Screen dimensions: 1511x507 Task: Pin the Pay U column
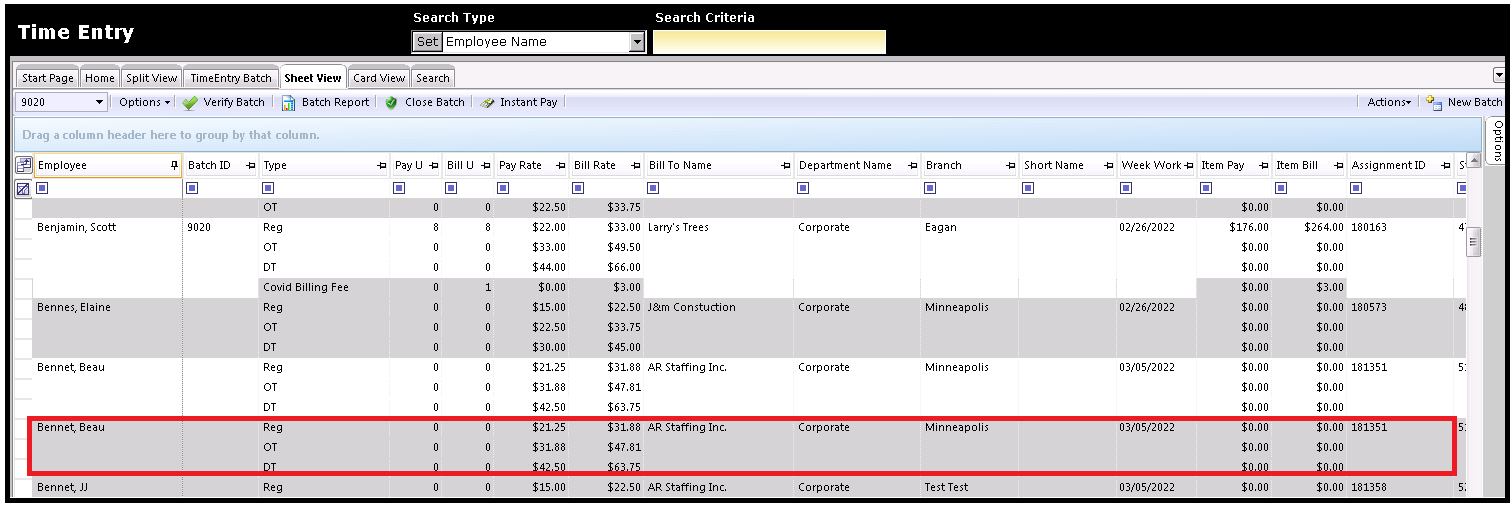click(x=433, y=166)
